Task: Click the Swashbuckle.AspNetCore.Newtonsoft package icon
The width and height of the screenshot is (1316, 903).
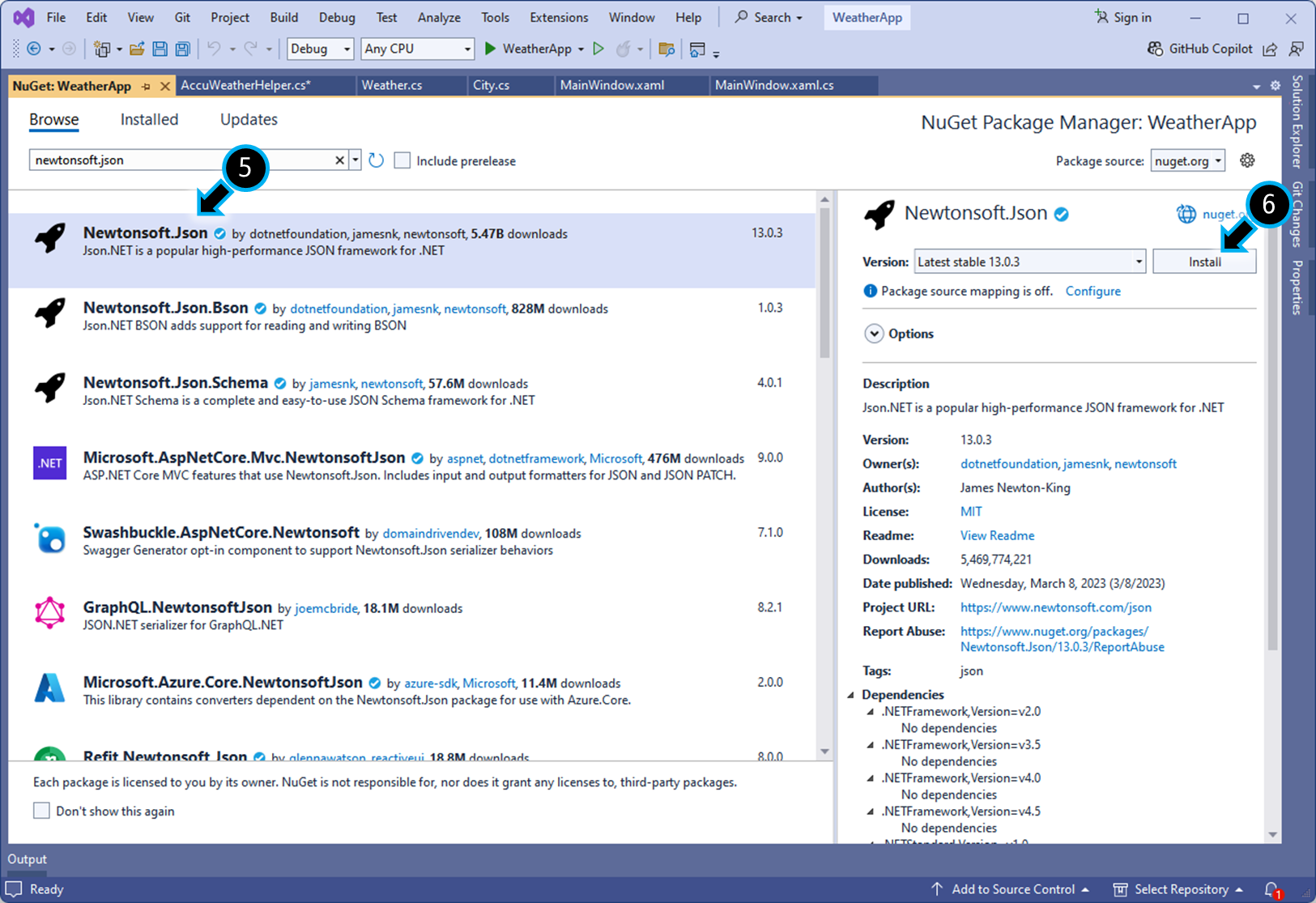Action: (x=49, y=539)
